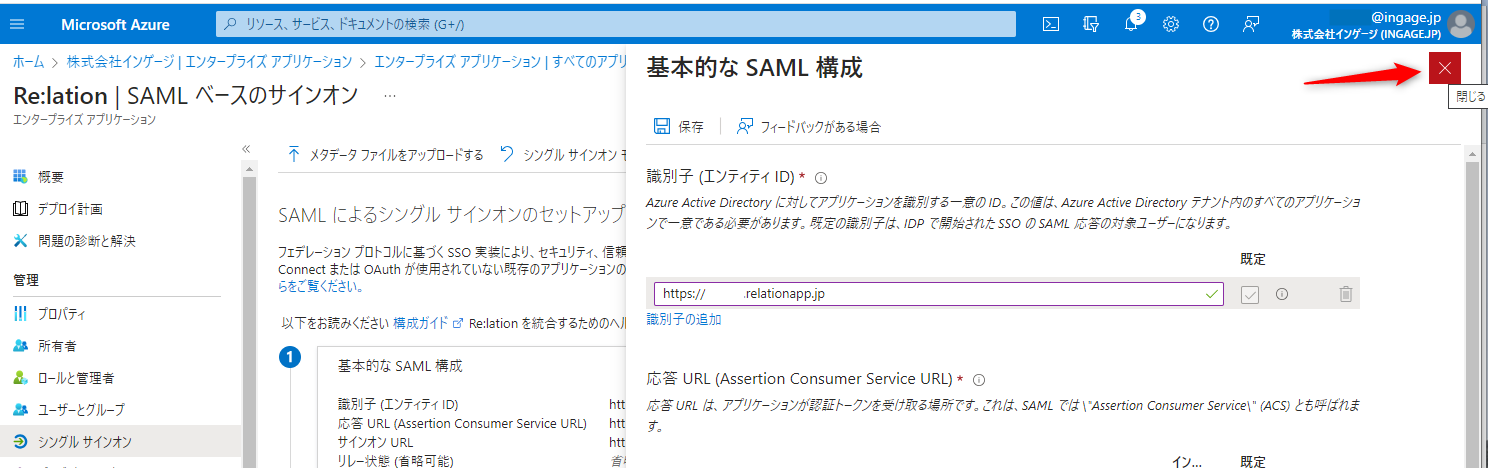The height and width of the screenshot is (468, 1488).
Task: Click the 構成ガイド link
Action: click(x=427, y=323)
